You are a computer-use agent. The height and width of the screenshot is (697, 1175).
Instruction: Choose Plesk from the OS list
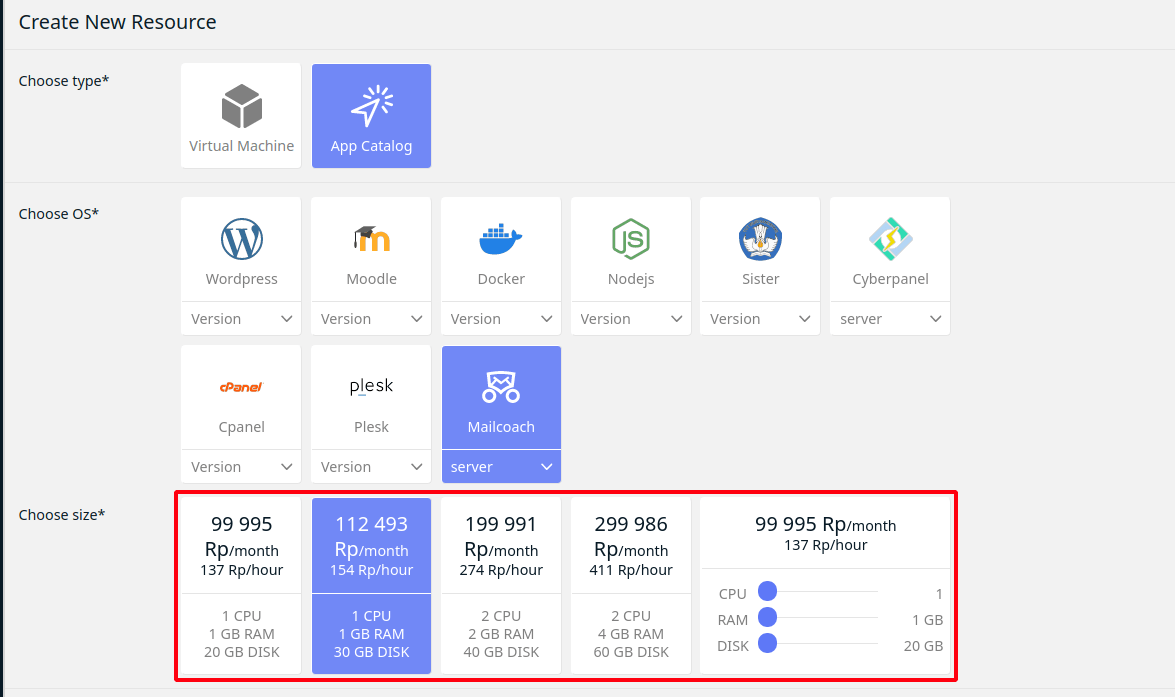pyautogui.click(x=371, y=396)
